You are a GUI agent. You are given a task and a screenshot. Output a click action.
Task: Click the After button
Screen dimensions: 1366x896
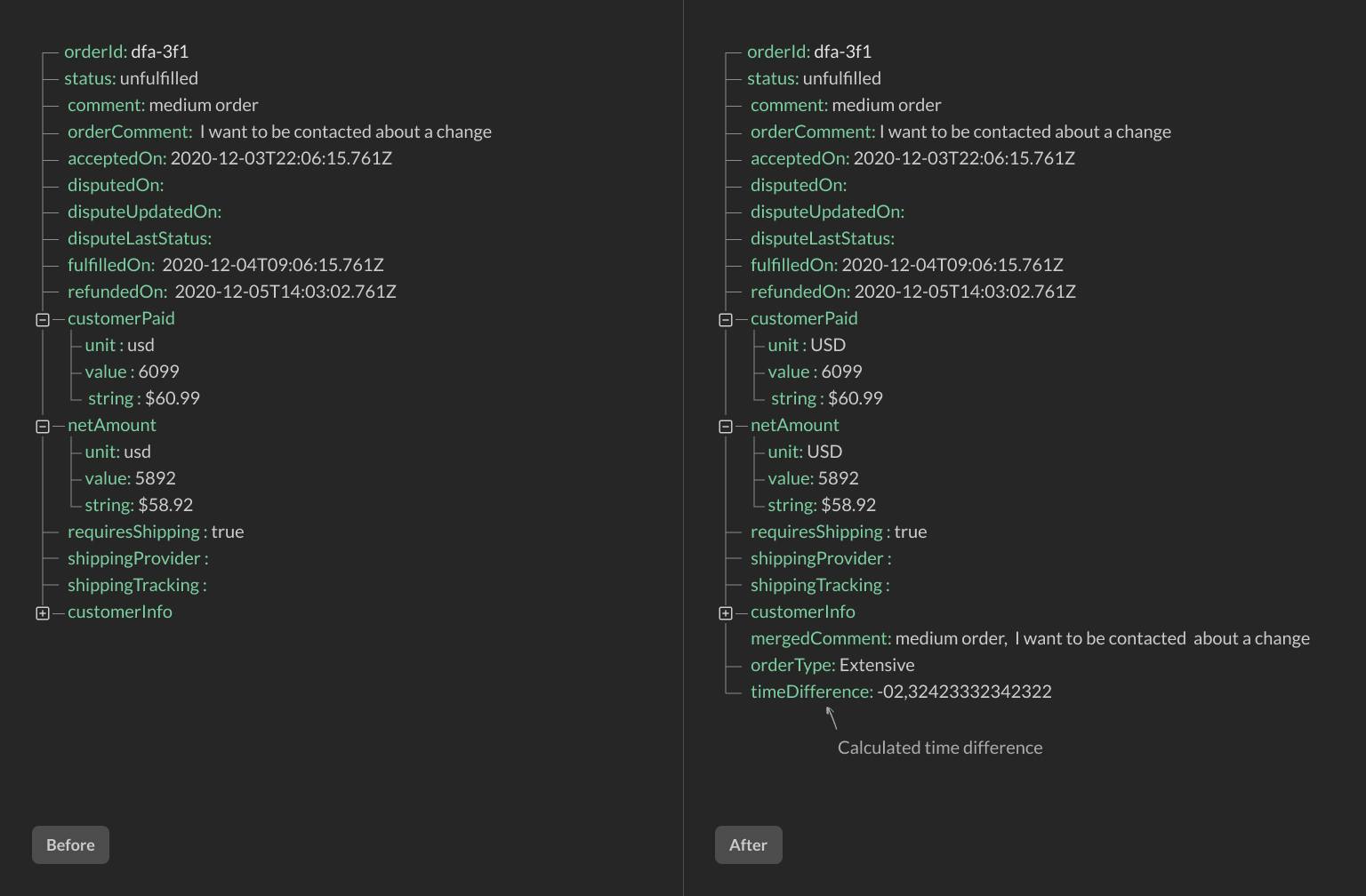click(x=748, y=844)
